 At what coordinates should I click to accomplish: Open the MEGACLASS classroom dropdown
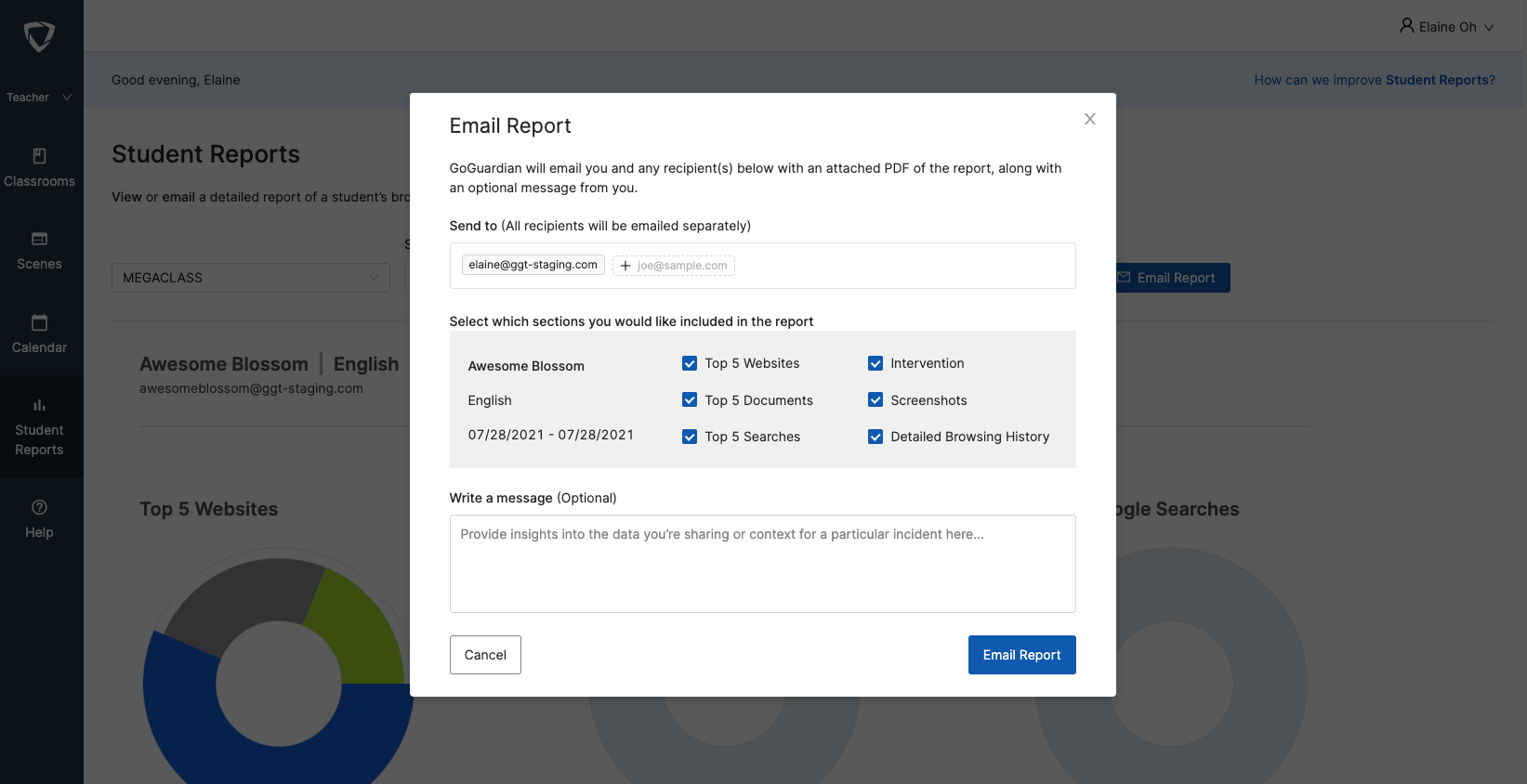click(251, 278)
